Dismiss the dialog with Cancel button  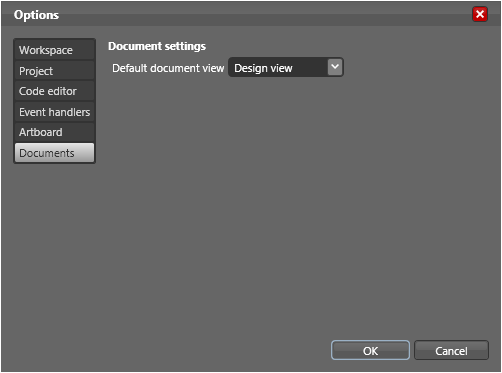[451, 350]
